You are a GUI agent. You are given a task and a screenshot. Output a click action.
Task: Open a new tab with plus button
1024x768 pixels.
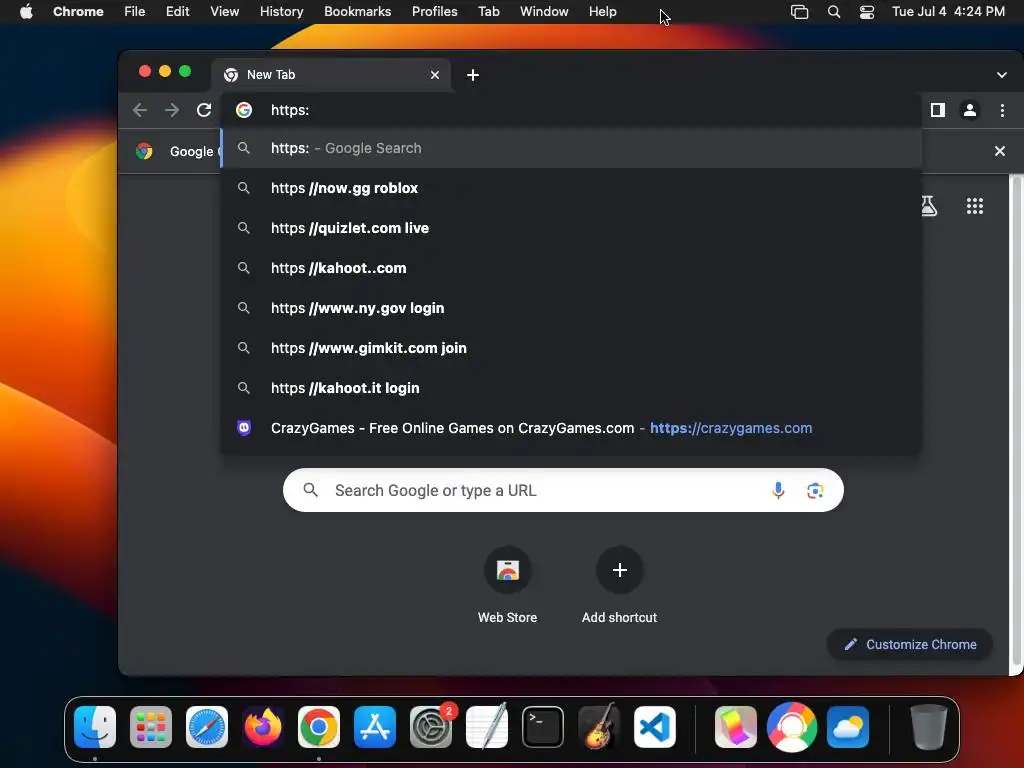(473, 75)
